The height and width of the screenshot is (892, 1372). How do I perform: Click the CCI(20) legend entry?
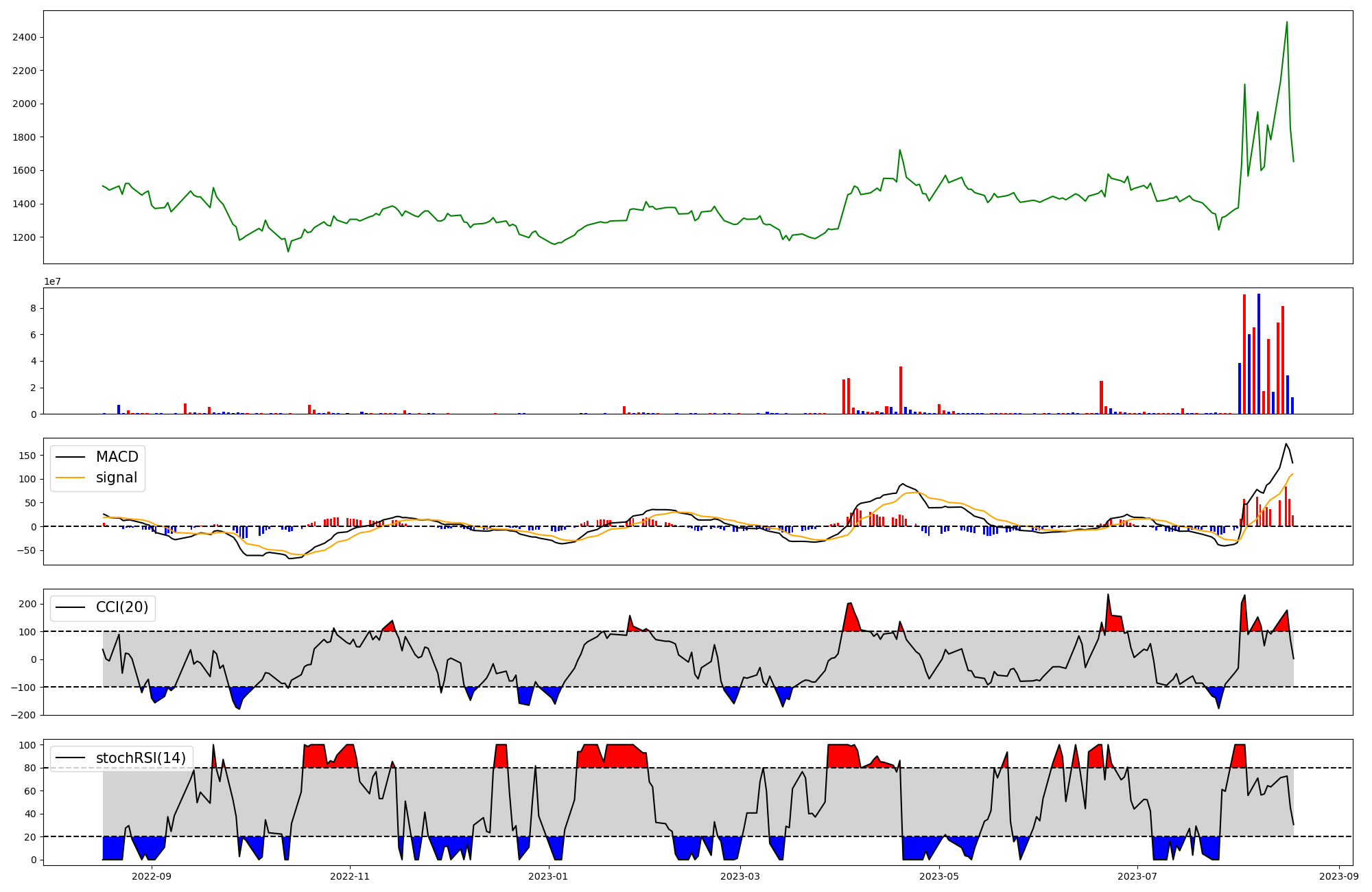122,607
